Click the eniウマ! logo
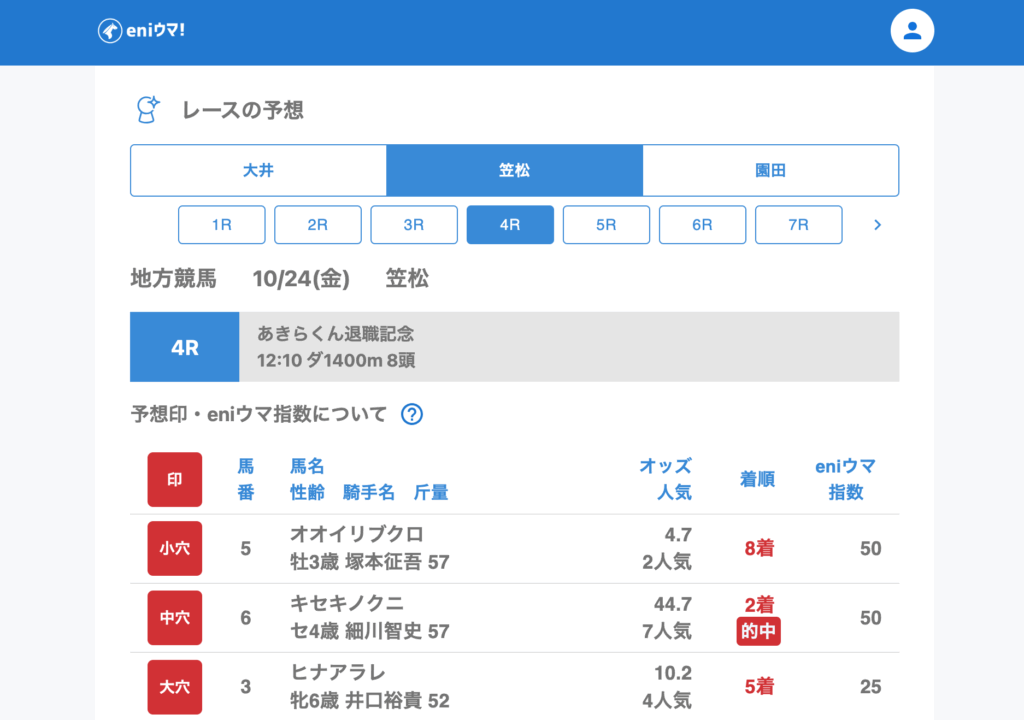 tap(141, 30)
